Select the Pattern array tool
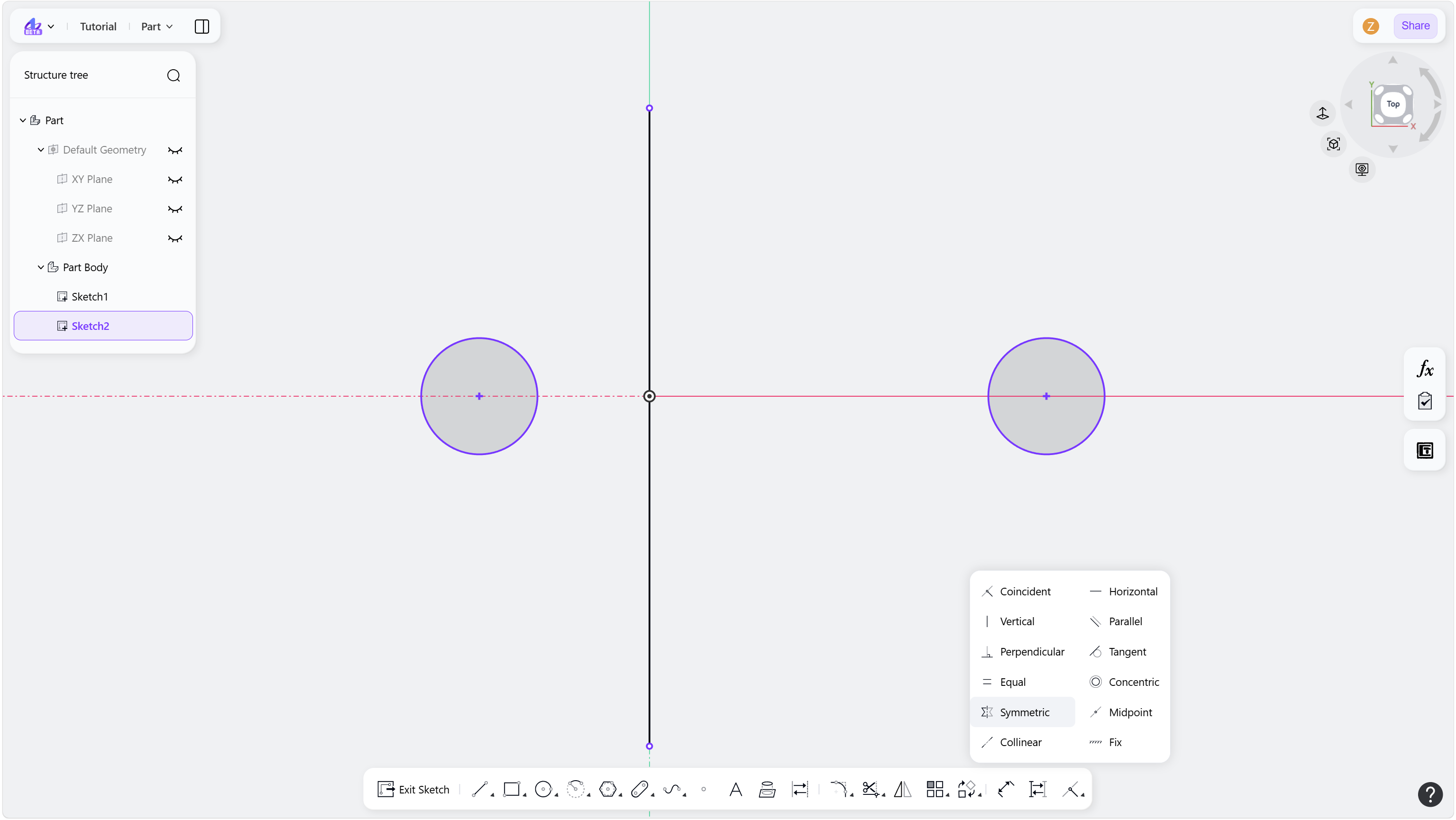This screenshot has height=820, width=1456. pos(935,789)
